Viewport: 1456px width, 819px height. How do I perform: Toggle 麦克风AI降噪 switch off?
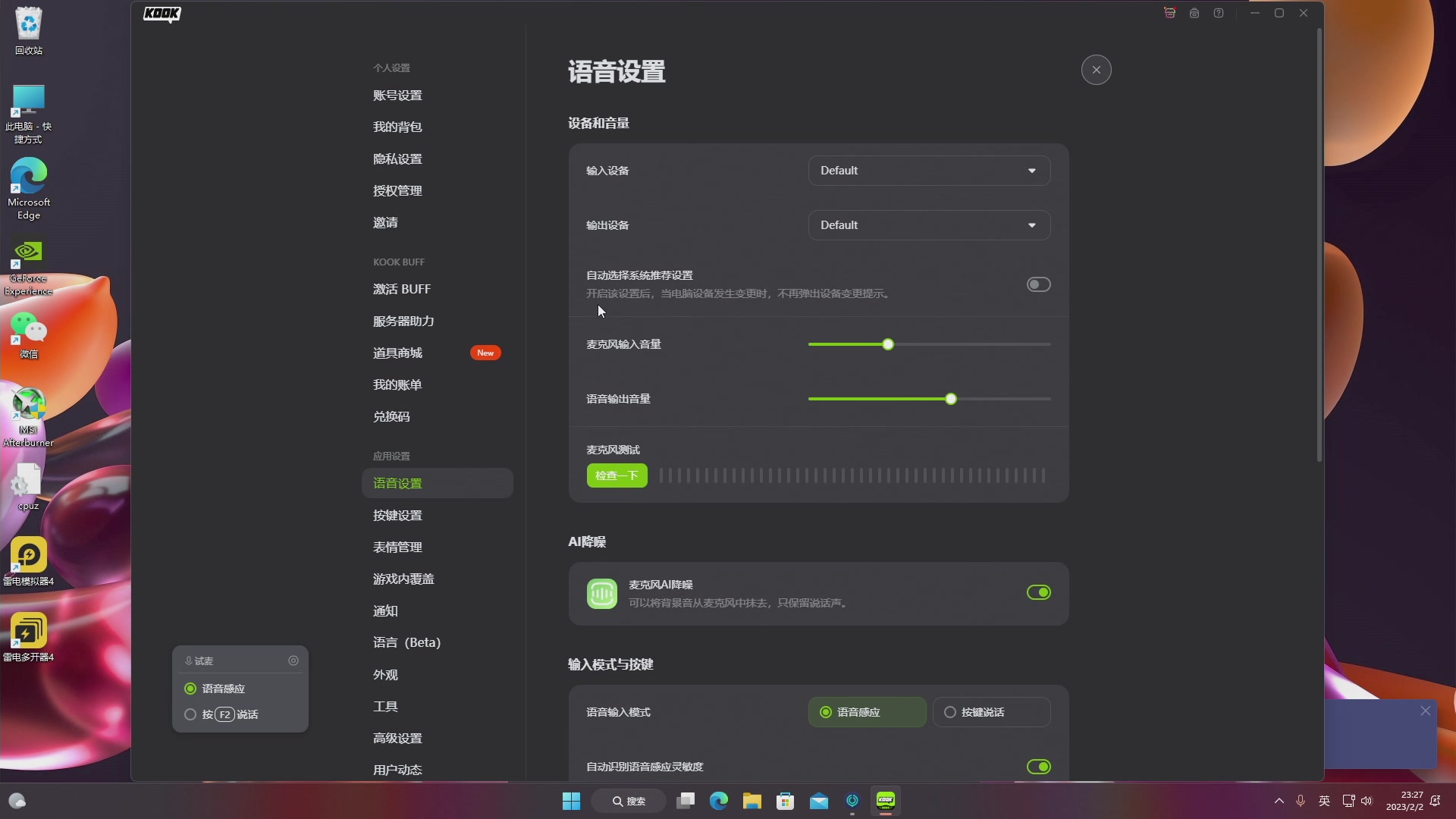[x=1038, y=592]
